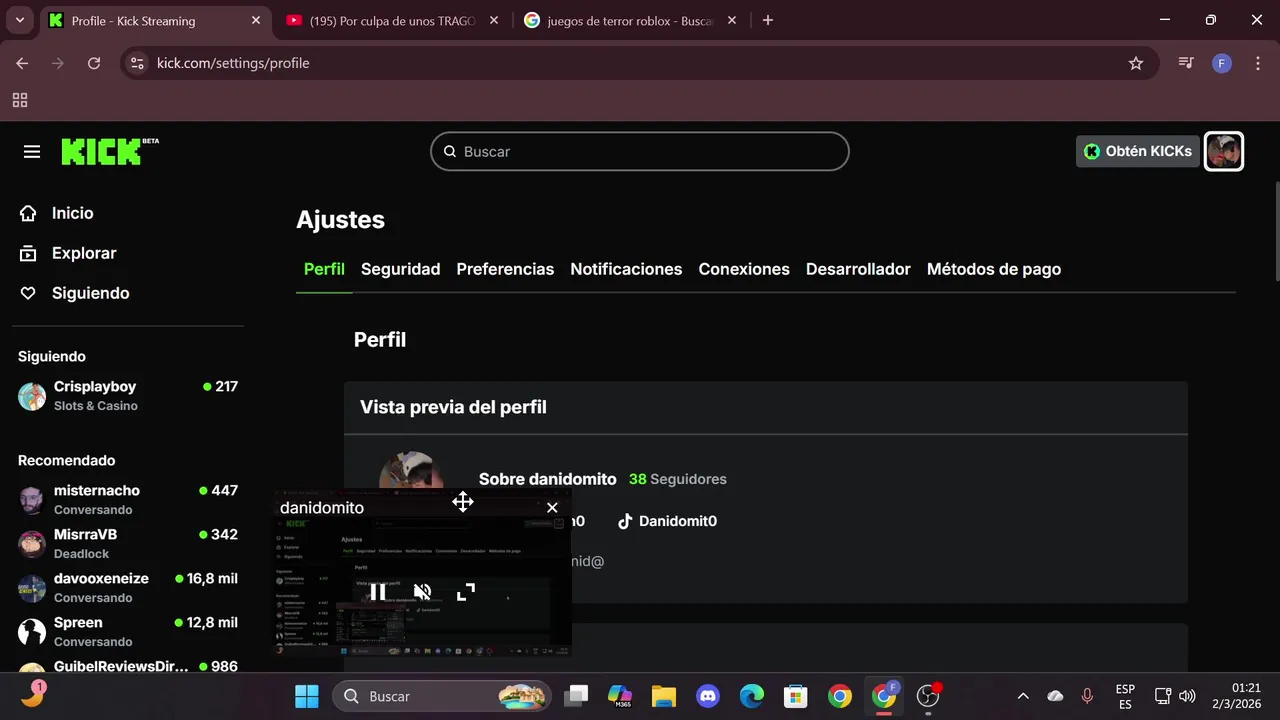The height and width of the screenshot is (720, 1280).
Task: Open the Crisplayboy channel
Action: 128,396
